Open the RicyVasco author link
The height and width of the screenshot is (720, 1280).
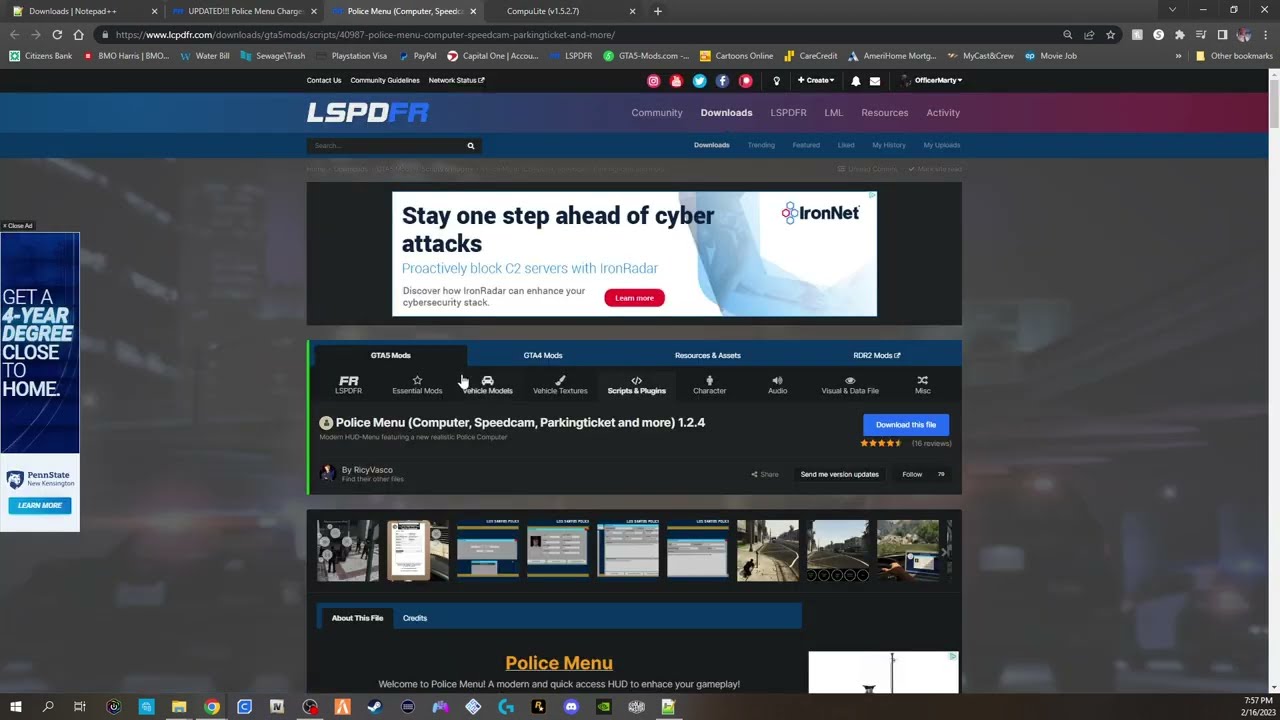pyautogui.click(x=373, y=470)
